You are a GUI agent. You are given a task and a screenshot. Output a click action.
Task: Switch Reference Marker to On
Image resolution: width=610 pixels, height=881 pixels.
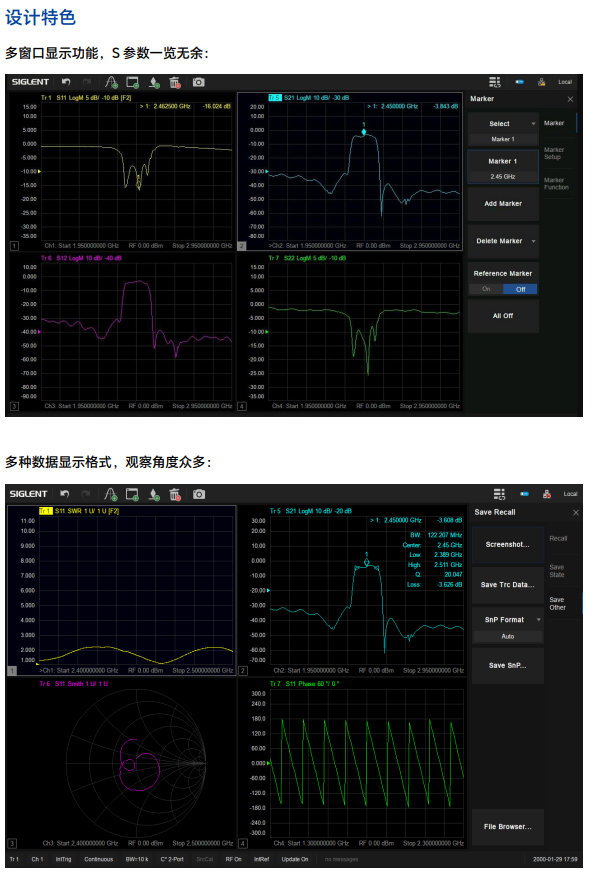[x=486, y=289]
